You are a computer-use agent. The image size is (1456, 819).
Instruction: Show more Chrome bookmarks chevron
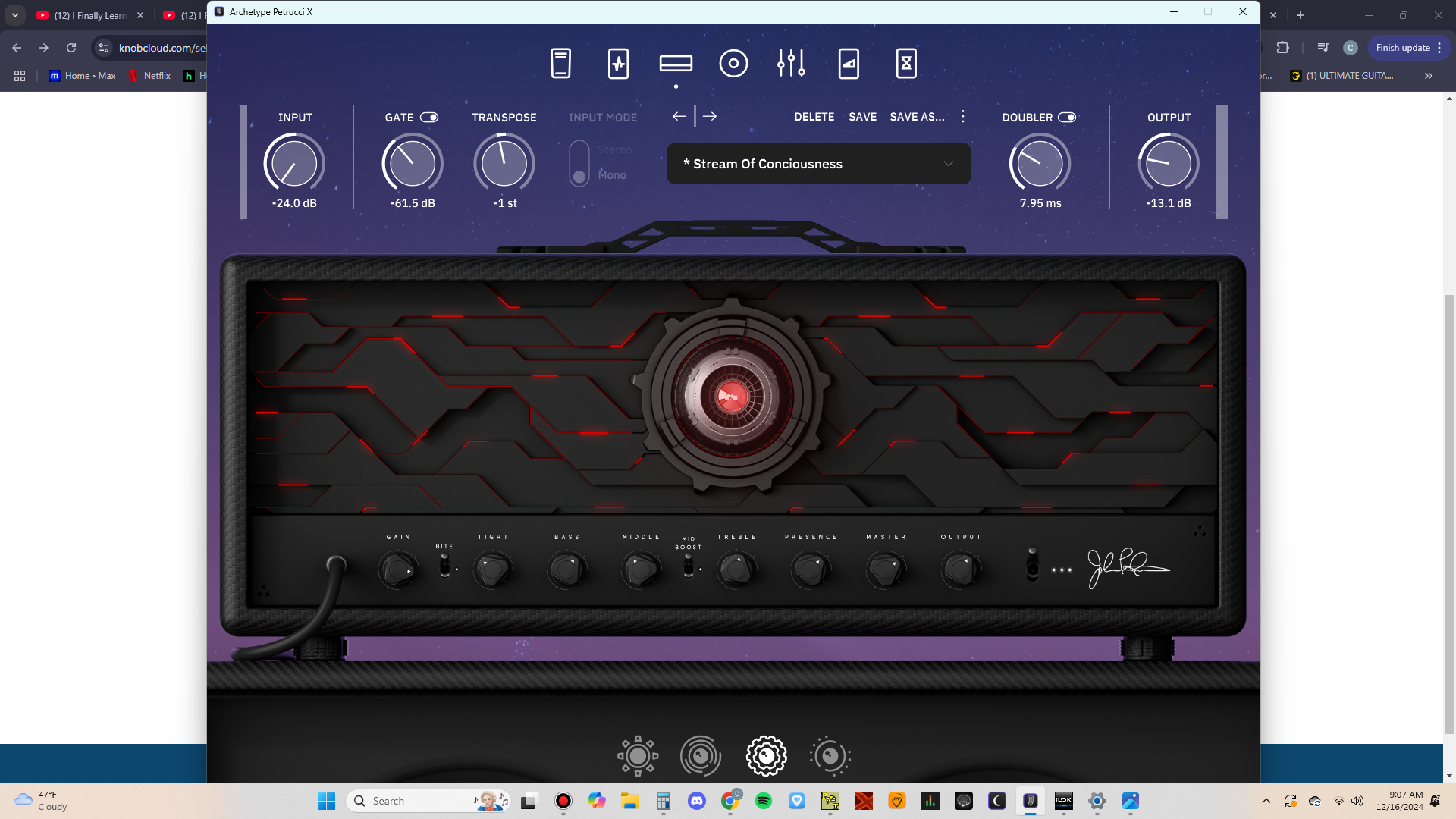(x=1429, y=76)
